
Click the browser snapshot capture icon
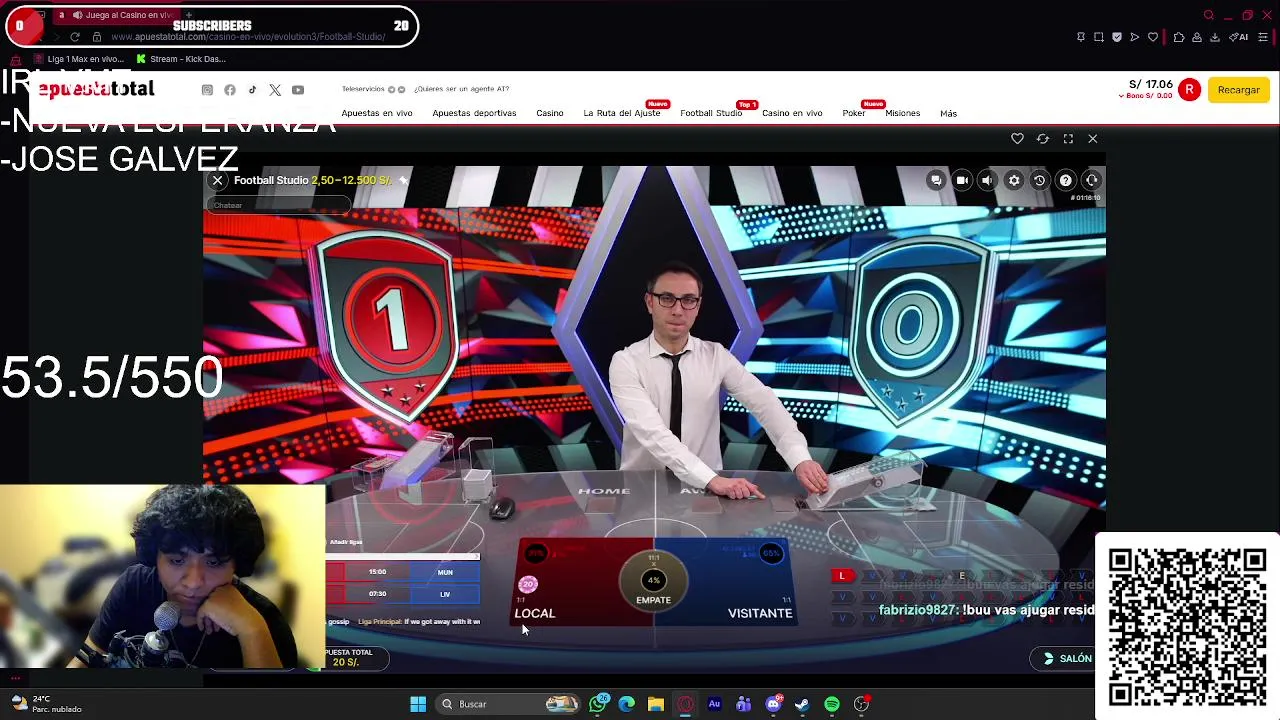[x=1099, y=37]
